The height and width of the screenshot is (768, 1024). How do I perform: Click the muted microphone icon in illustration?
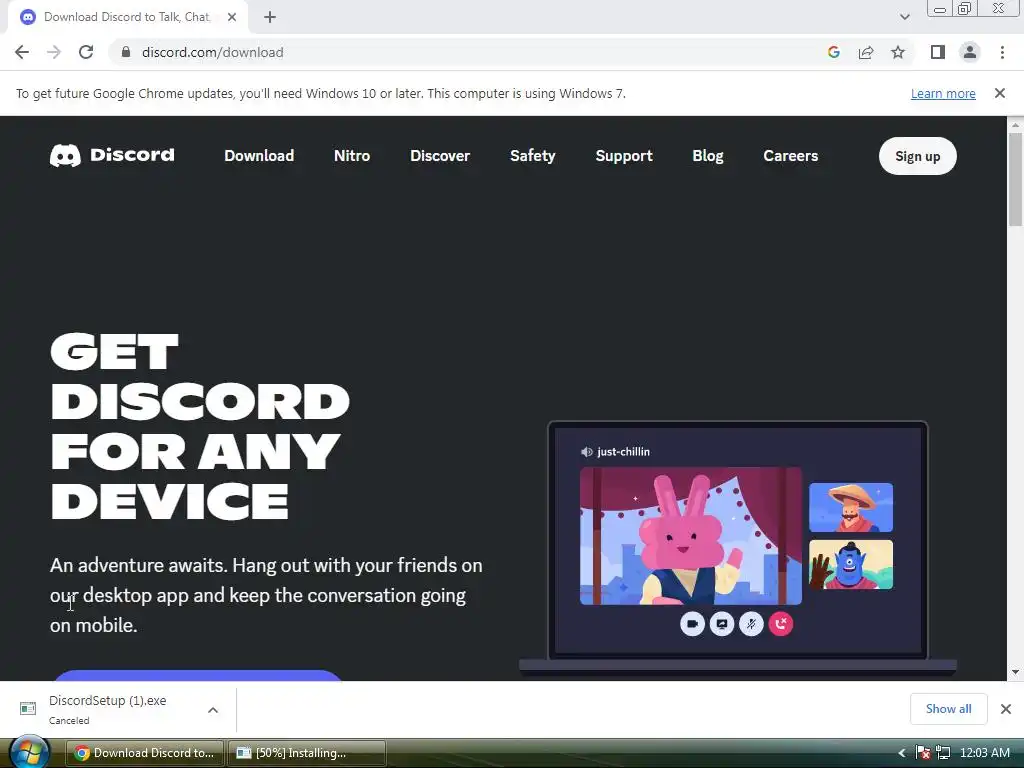pos(751,624)
